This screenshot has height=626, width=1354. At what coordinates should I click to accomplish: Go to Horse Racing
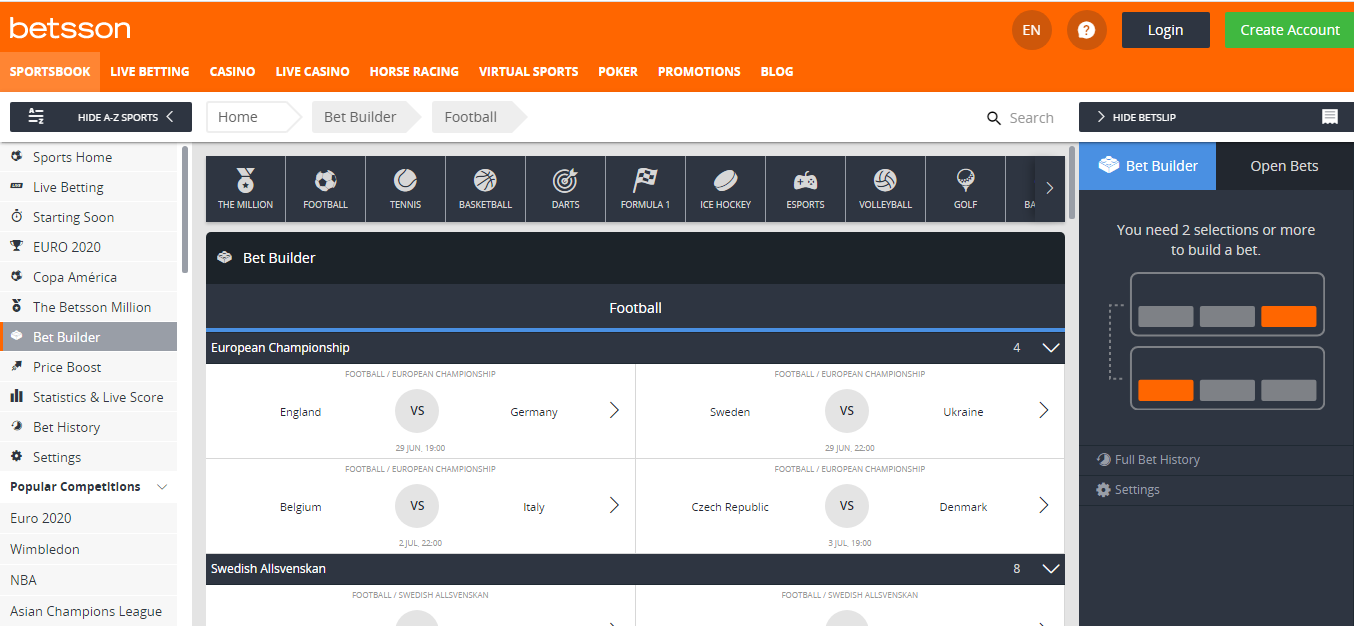tap(414, 72)
